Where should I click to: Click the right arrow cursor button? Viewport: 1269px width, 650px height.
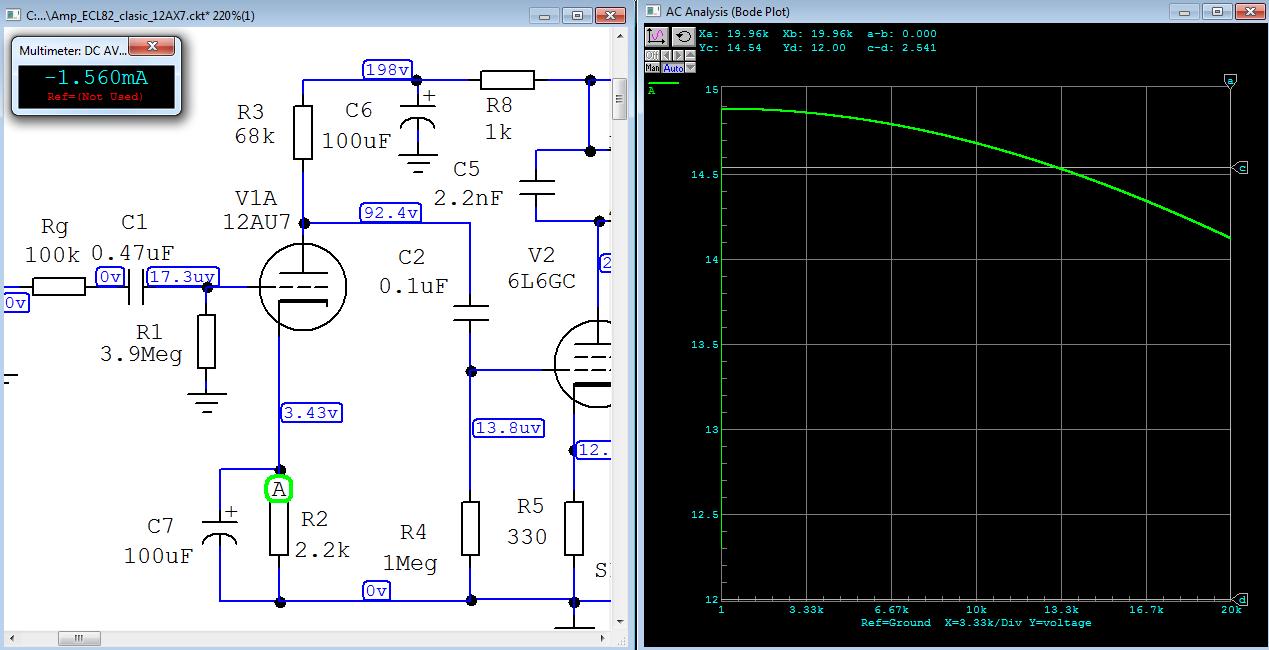pyautogui.click(x=678, y=55)
